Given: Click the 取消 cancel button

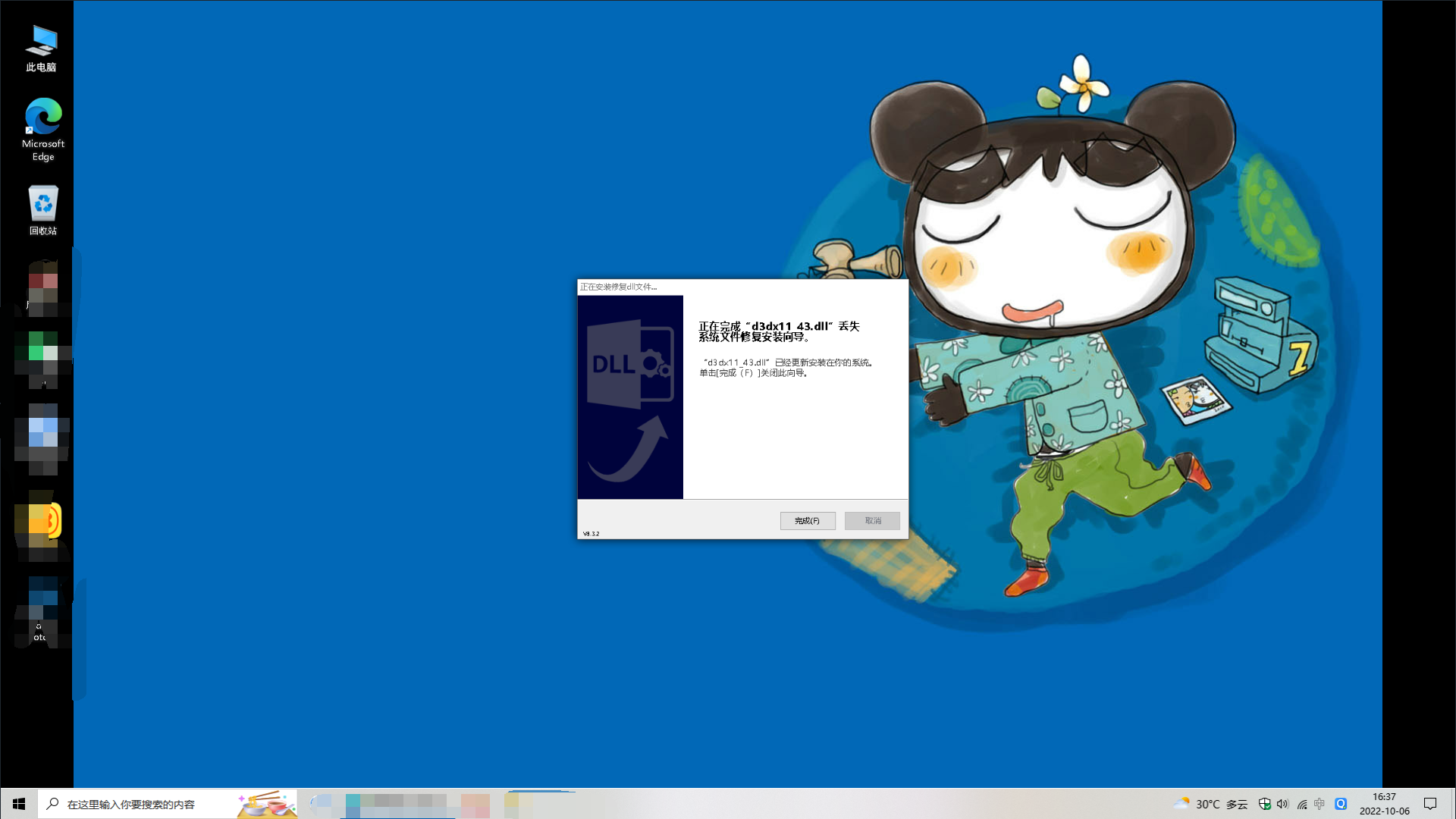Looking at the screenshot, I should click(x=872, y=521).
